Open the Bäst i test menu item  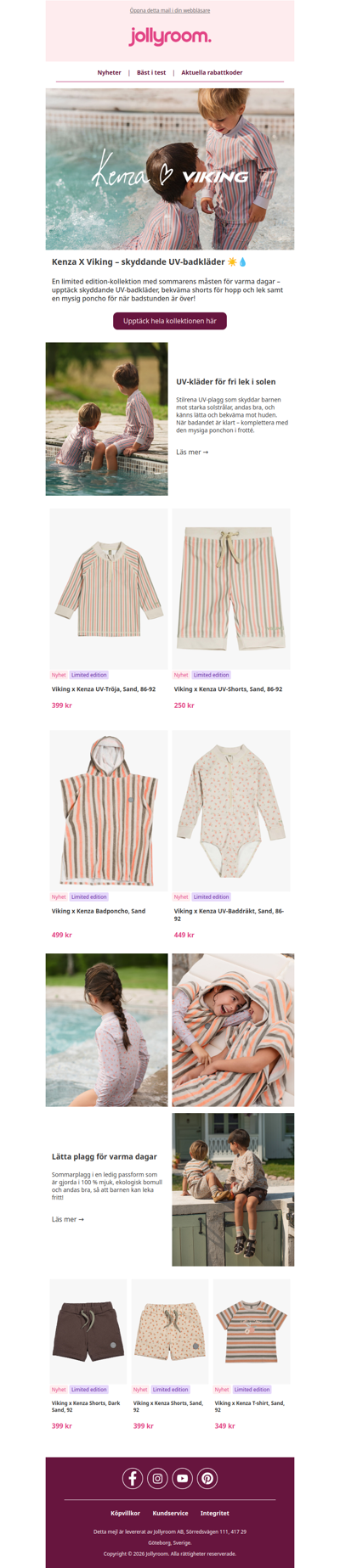[x=151, y=73]
